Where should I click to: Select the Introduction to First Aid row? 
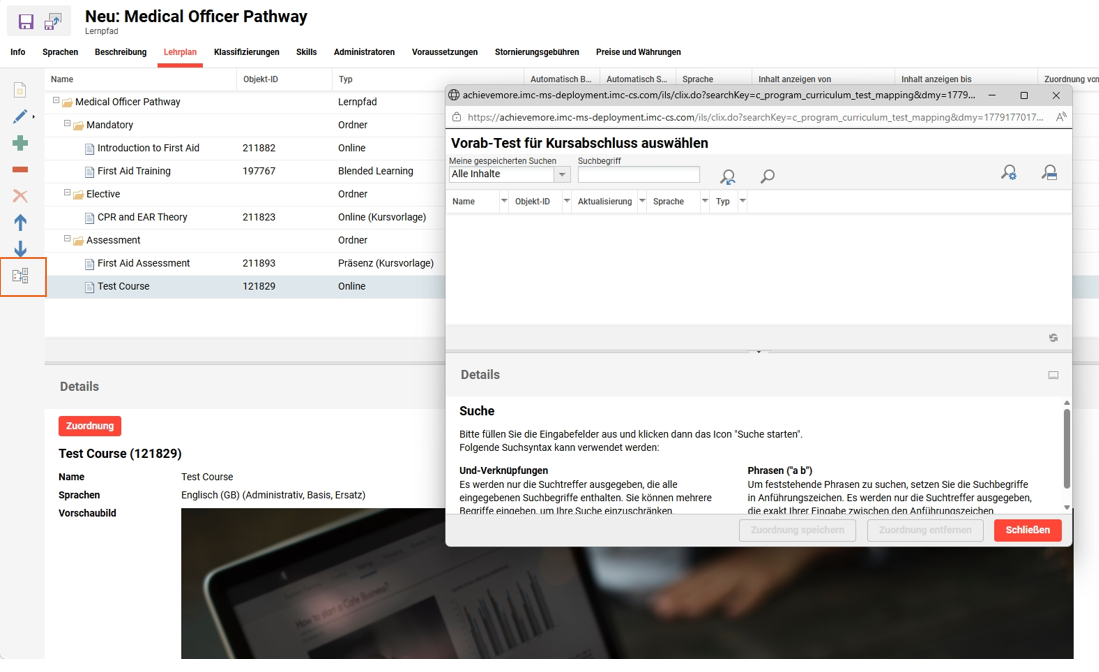(245, 149)
